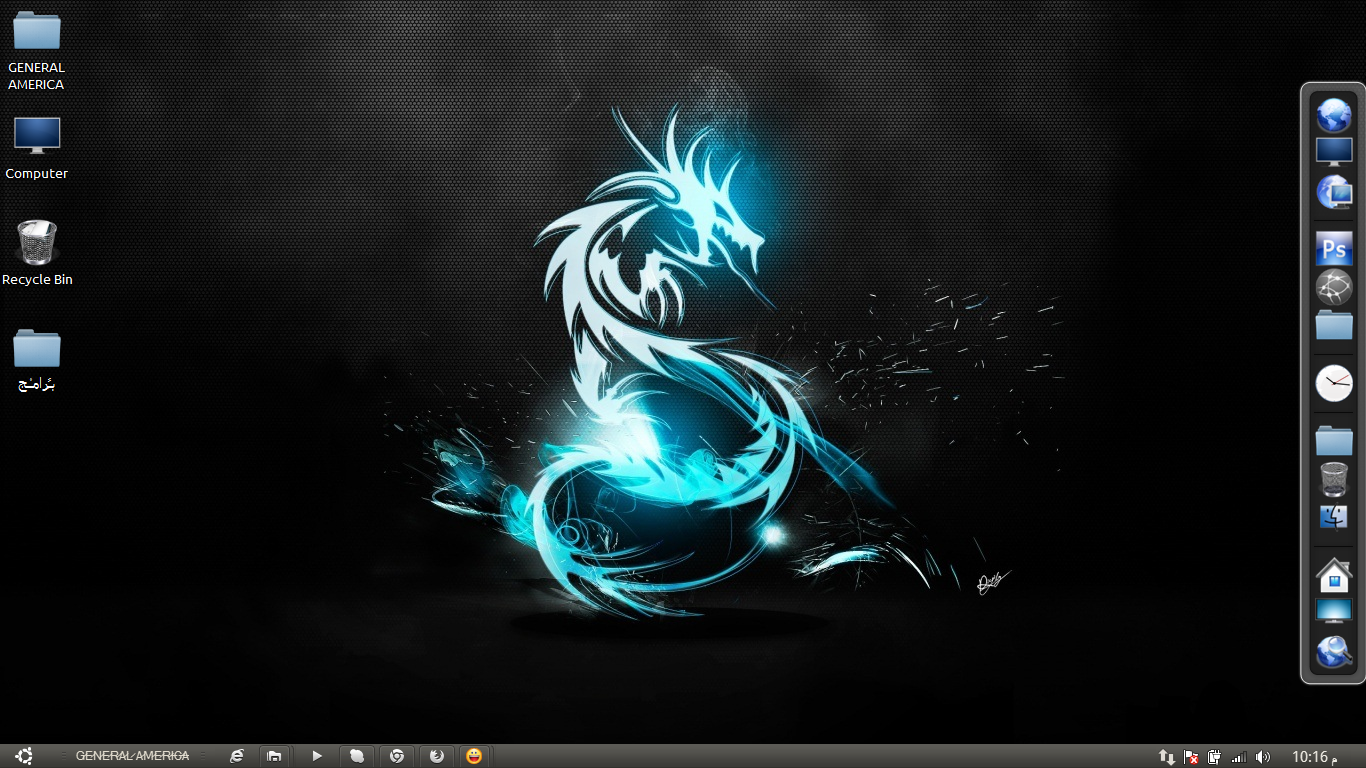Open Photoshop from the right dock
Screen dimensions: 1366x768
1334,249
